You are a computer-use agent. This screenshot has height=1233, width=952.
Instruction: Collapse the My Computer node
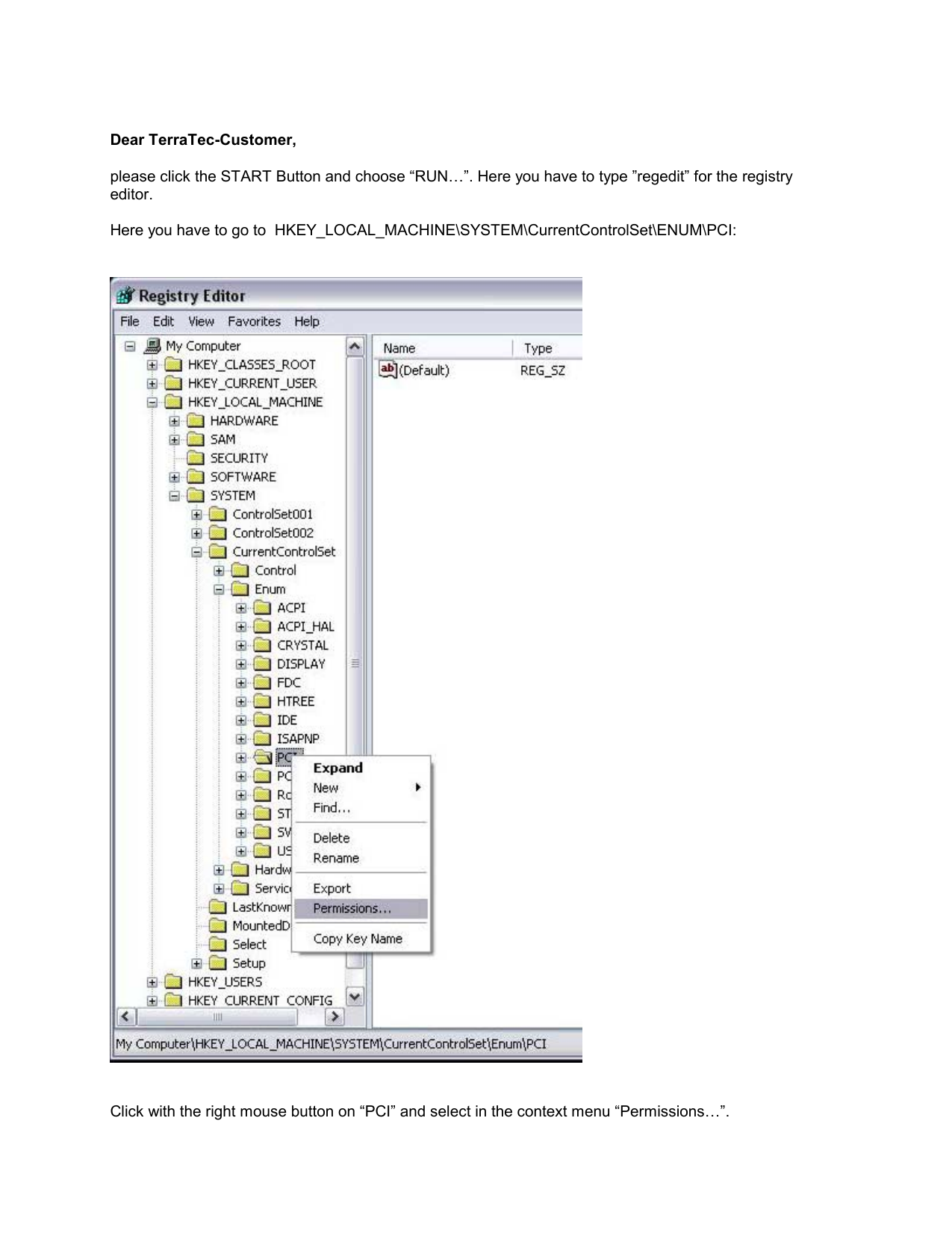coord(130,347)
